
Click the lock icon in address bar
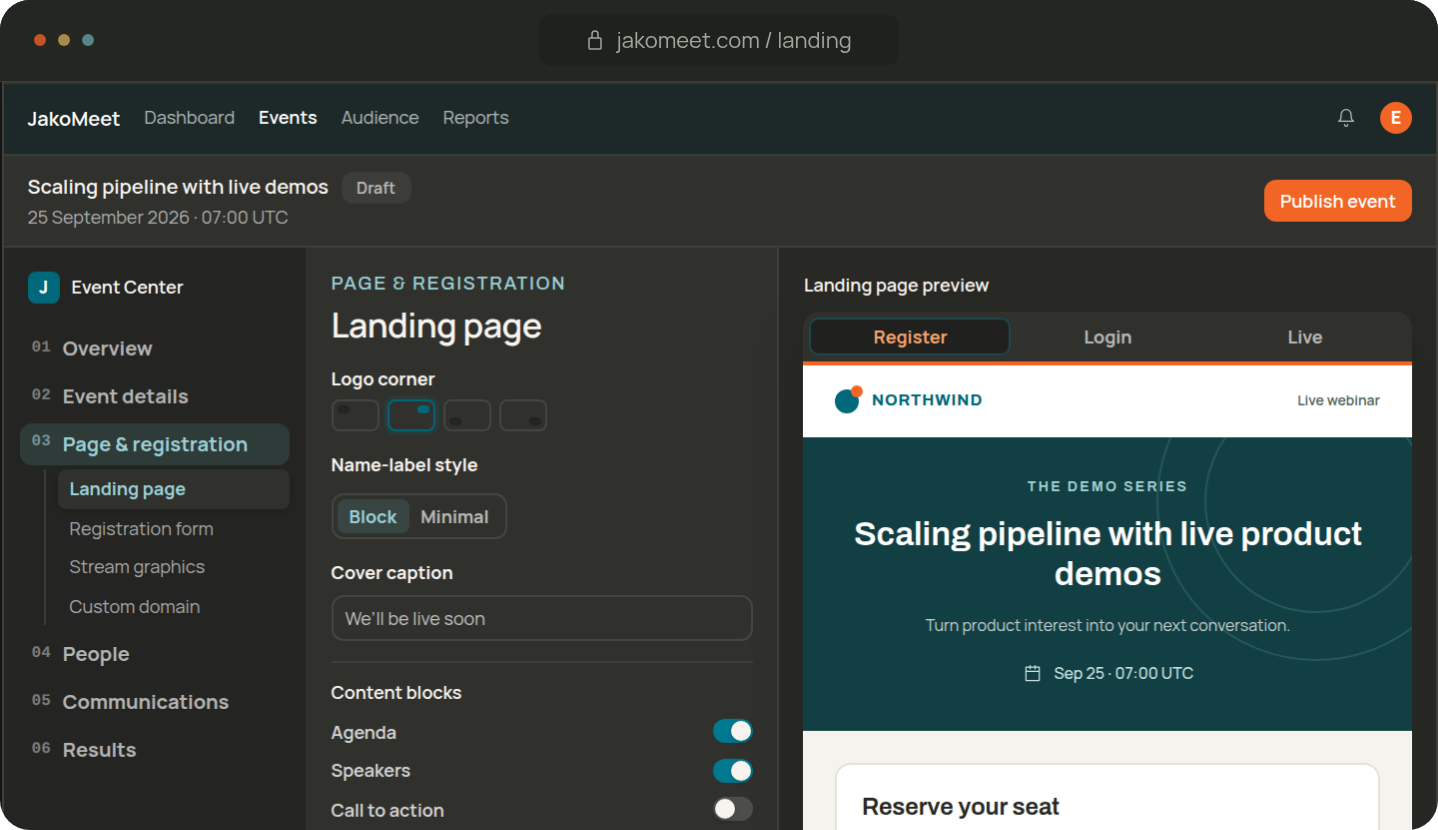tap(595, 41)
